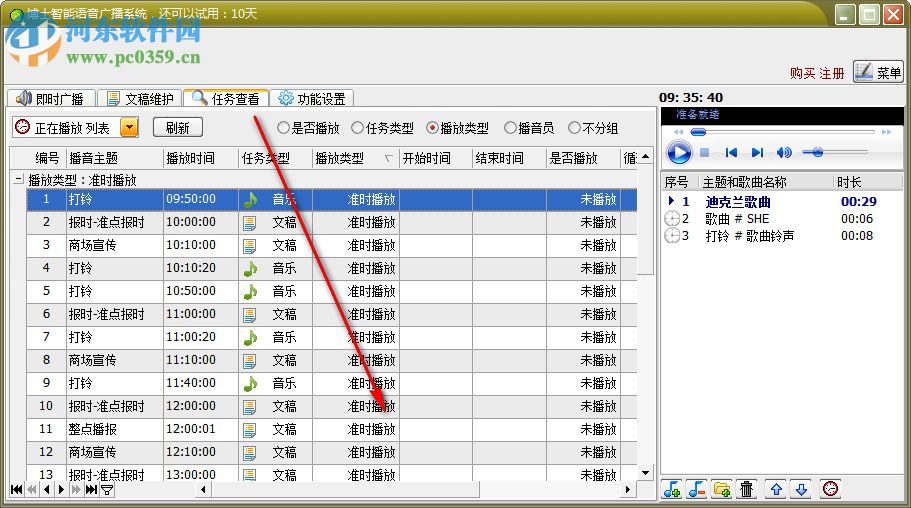The width and height of the screenshot is (911, 508).
Task: Move the selected song down with the blue arrow
Action: tap(801, 489)
